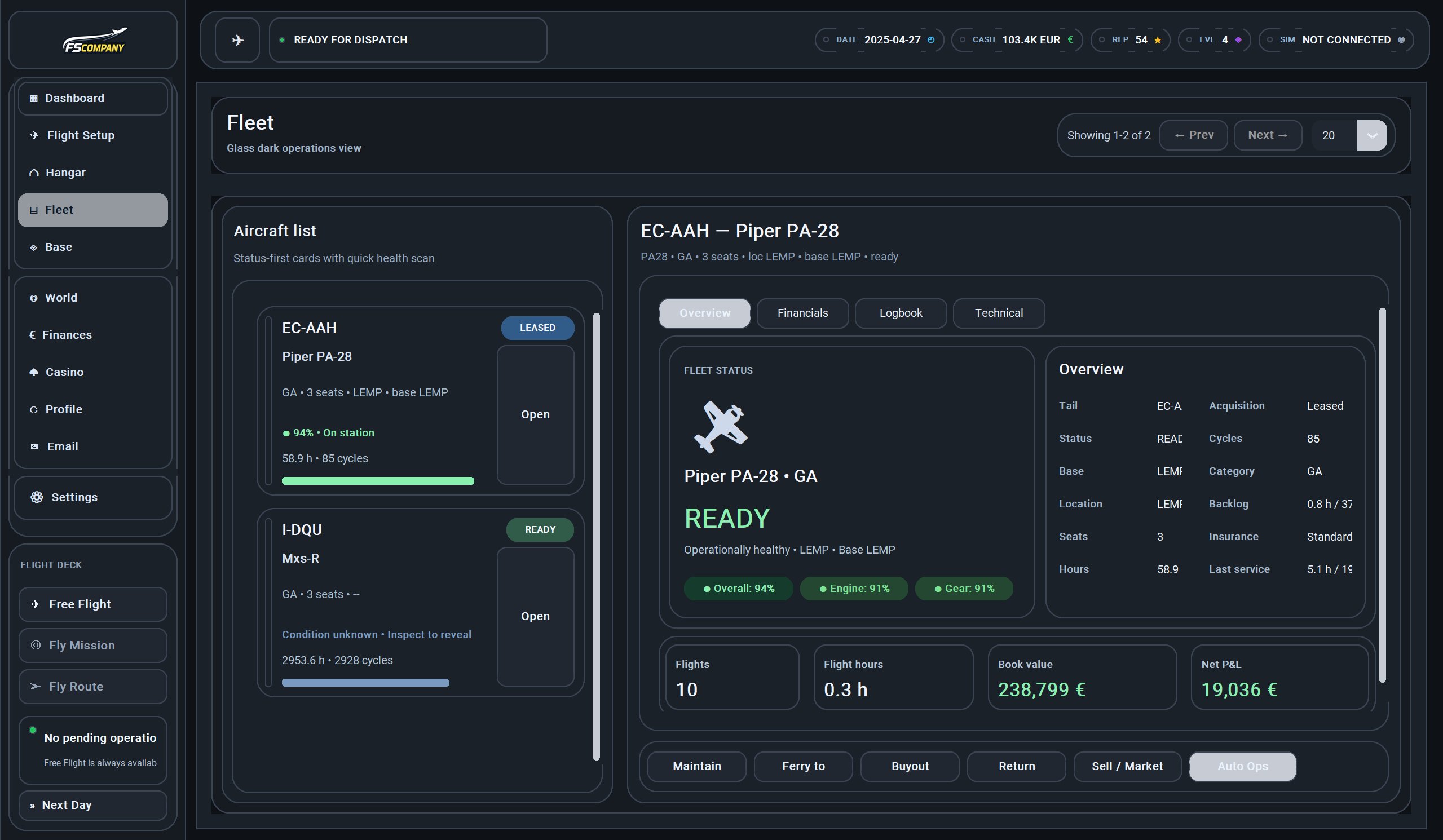This screenshot has width=1443, height=840.
Task: Click the aircraft list vertical scrollbar
Action: coord(596,536)
